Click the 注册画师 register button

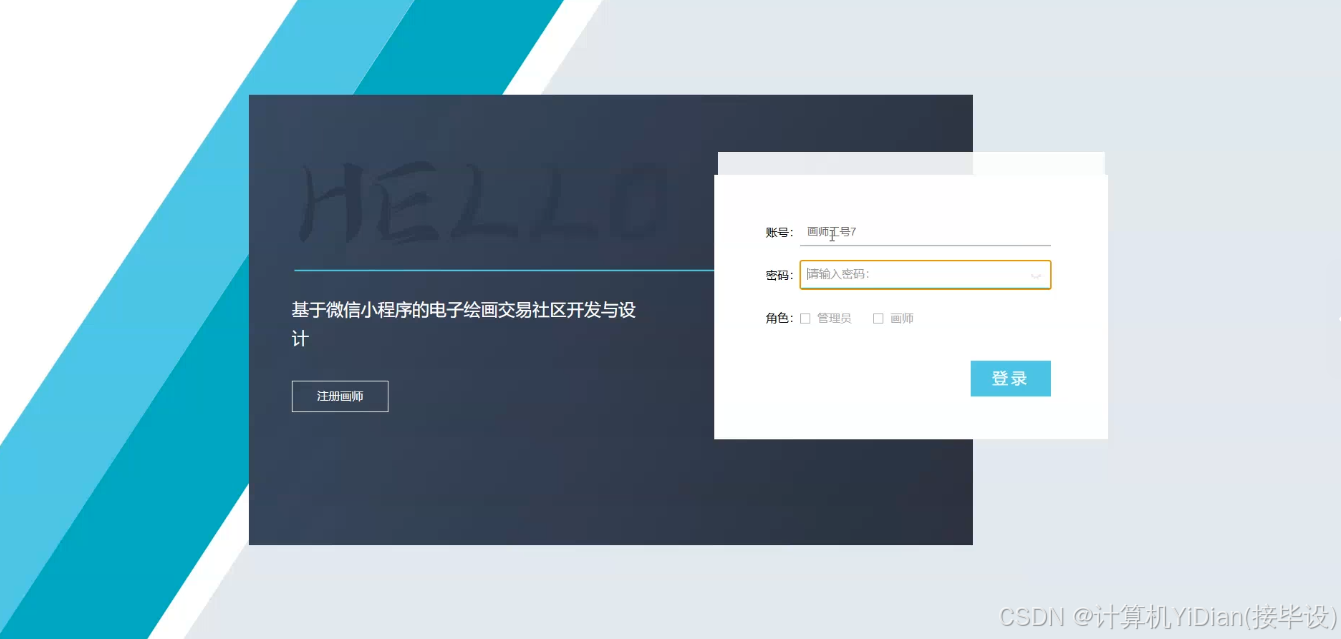pos(340,396)
